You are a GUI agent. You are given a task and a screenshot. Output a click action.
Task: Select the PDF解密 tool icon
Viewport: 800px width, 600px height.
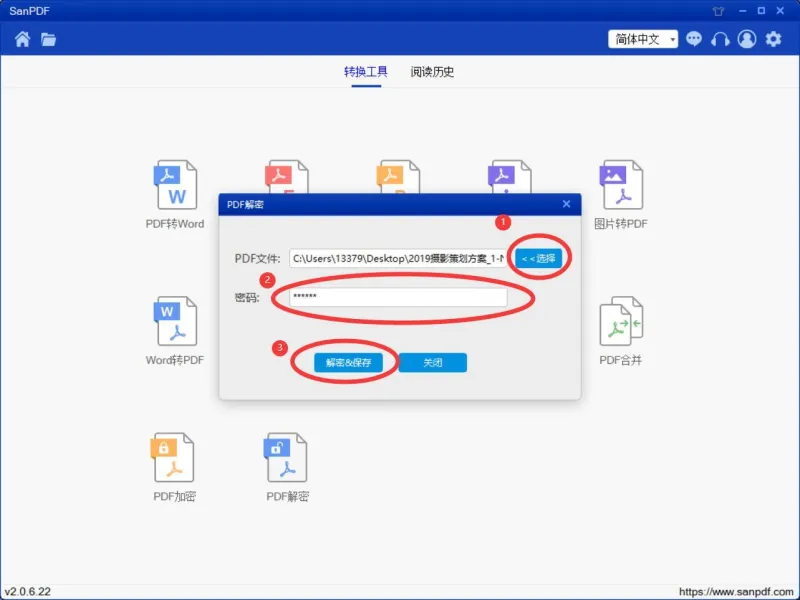point(286,457)
